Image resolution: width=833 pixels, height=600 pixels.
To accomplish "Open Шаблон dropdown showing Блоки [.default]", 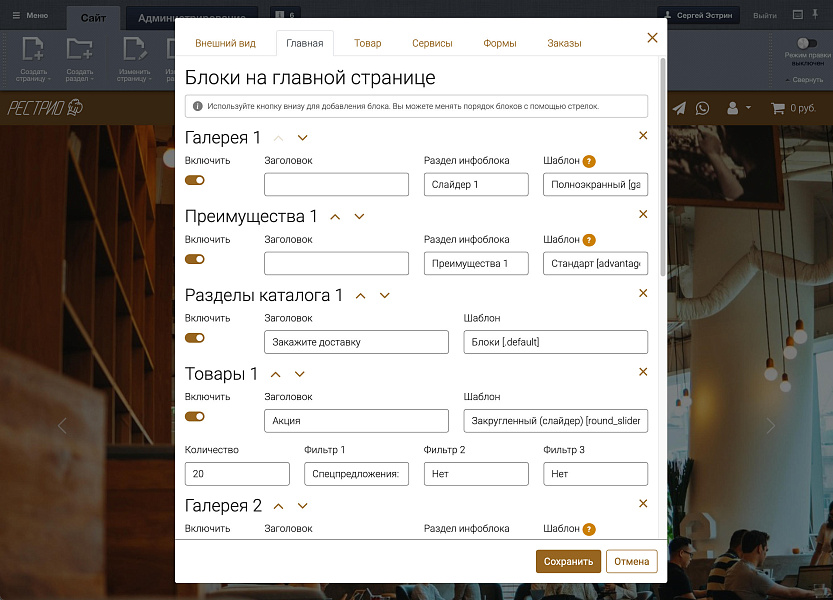I will coord(555,342).
